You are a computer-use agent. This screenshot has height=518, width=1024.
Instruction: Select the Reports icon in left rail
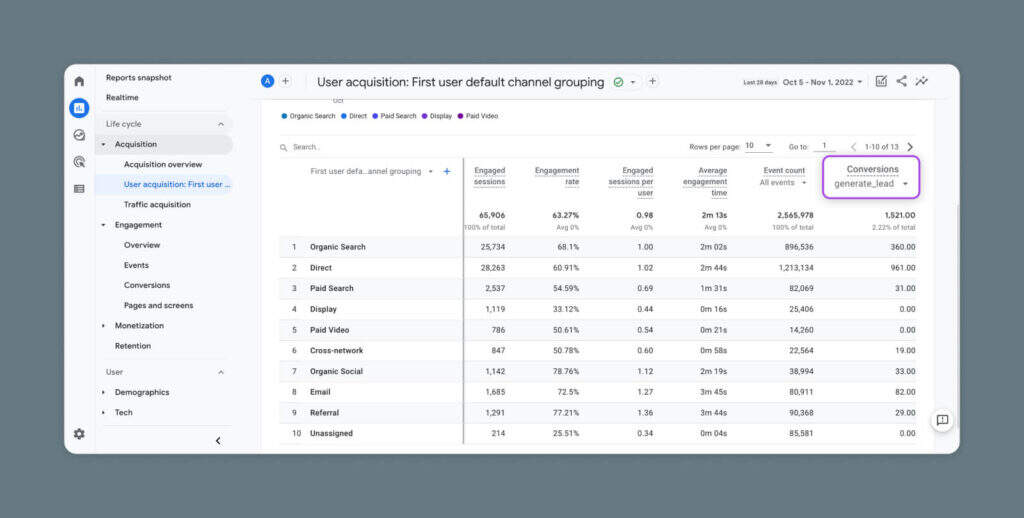(79, 108)
